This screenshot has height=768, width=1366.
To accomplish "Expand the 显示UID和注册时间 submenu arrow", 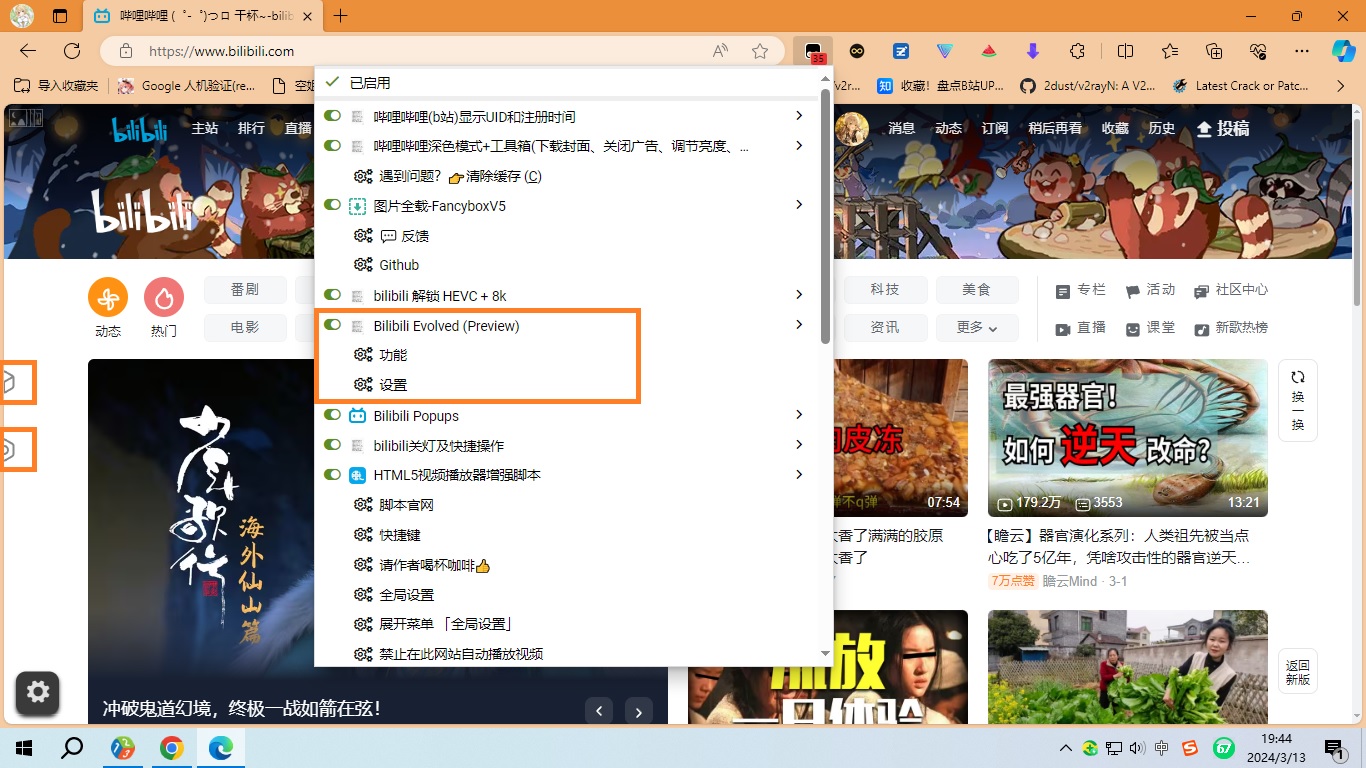I will point(799,116).
